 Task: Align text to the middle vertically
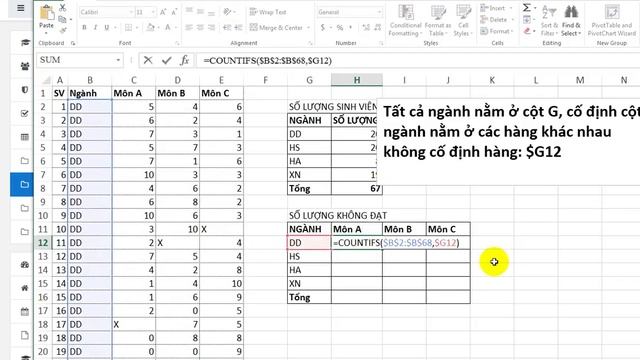[x=200, y=12]
